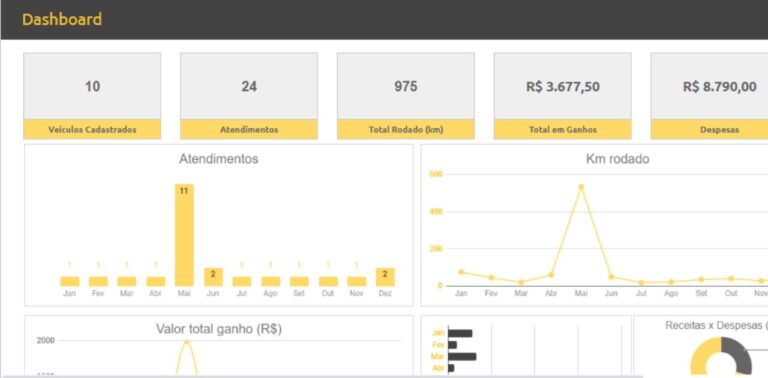Select the Total em Ganhos card
768x378 pixels.
pyautogui.click(x=562, y=96)
